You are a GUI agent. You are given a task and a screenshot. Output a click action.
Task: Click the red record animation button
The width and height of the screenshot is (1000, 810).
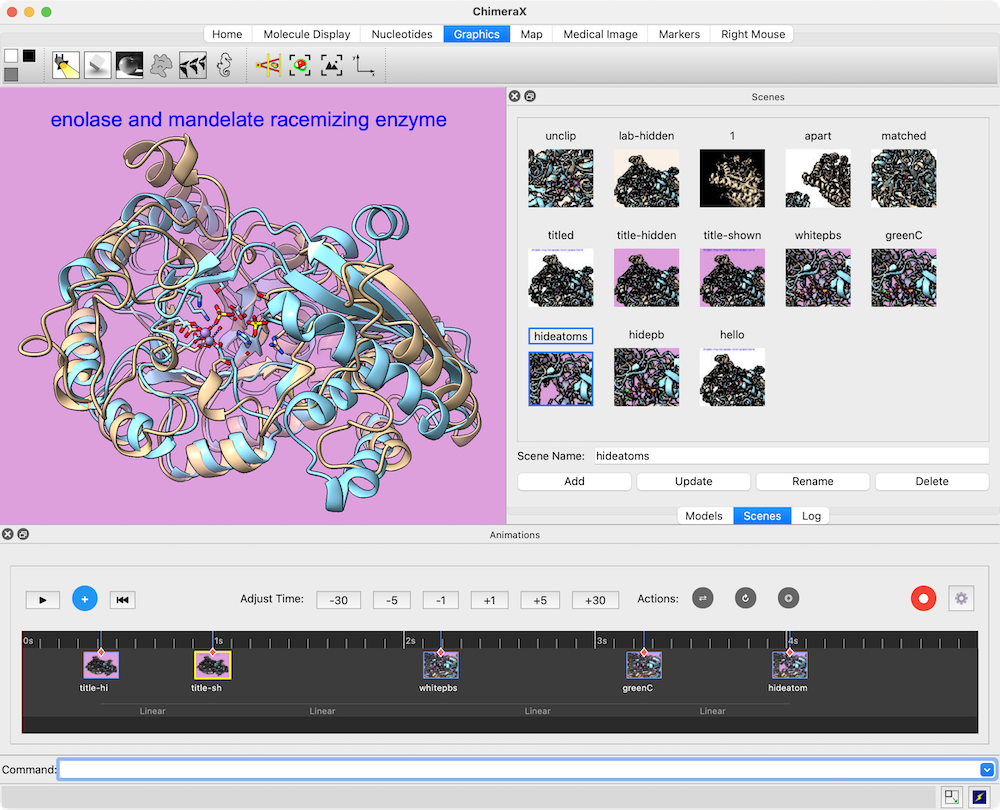[923, 599]
